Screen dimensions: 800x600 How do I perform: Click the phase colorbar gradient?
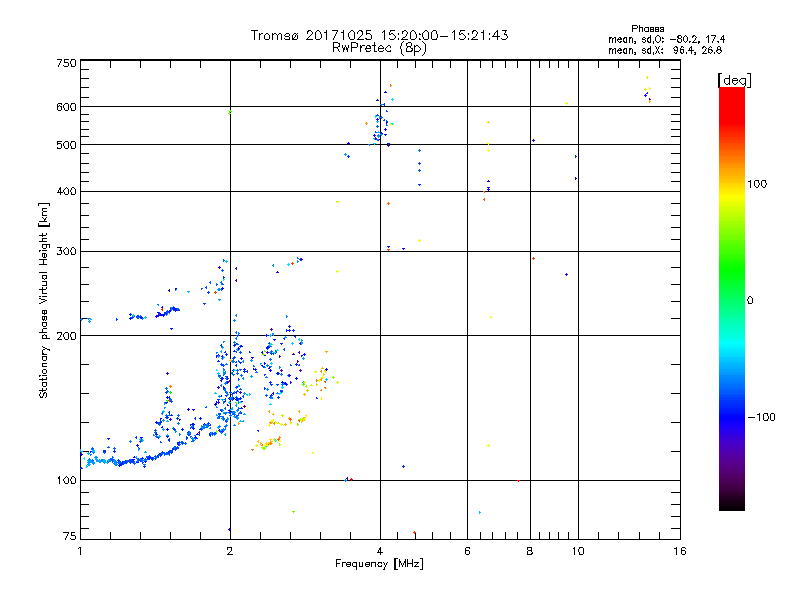click(x=732, y=298)
